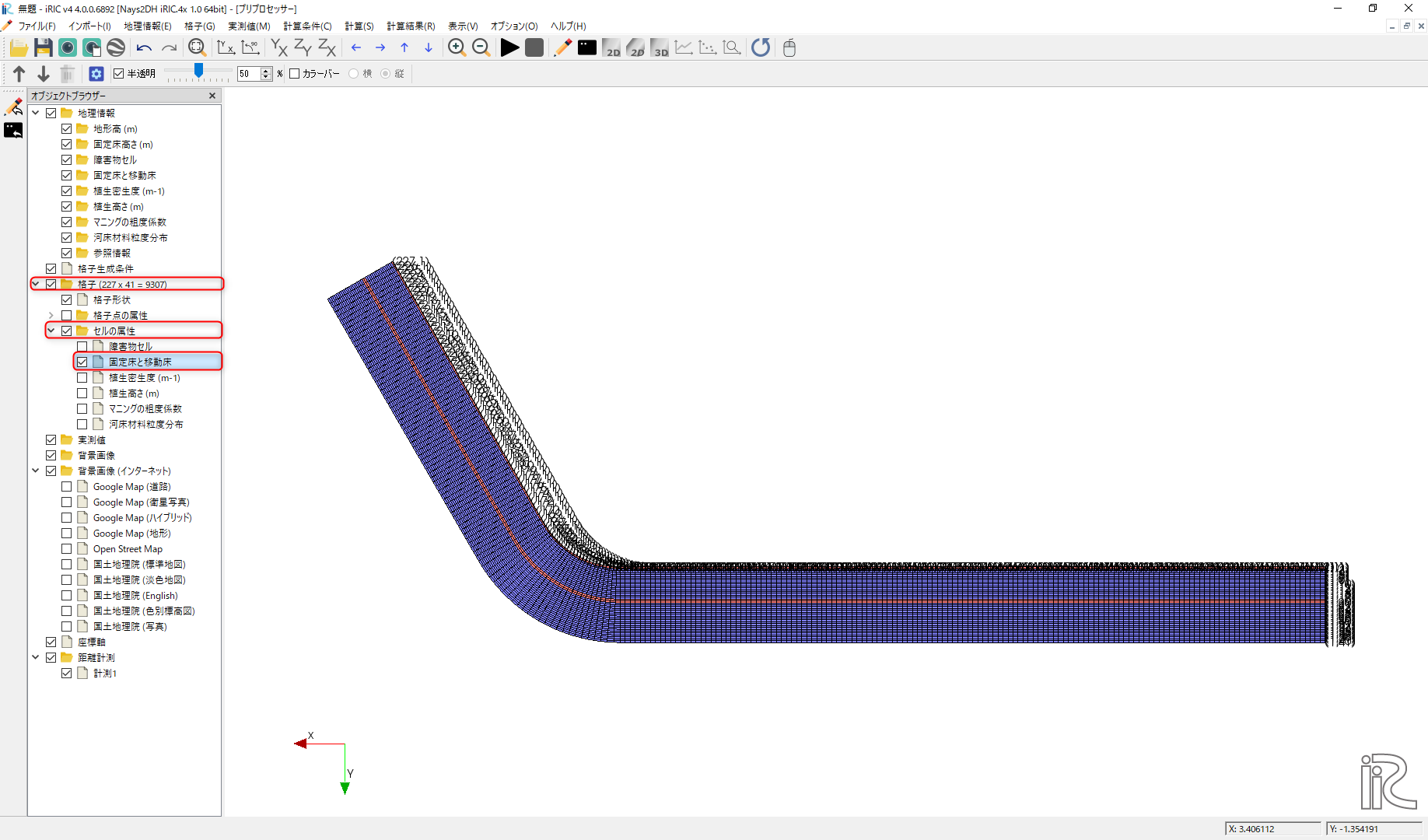Check マニングの粗度係数 under セルの属性

point(82,409)
